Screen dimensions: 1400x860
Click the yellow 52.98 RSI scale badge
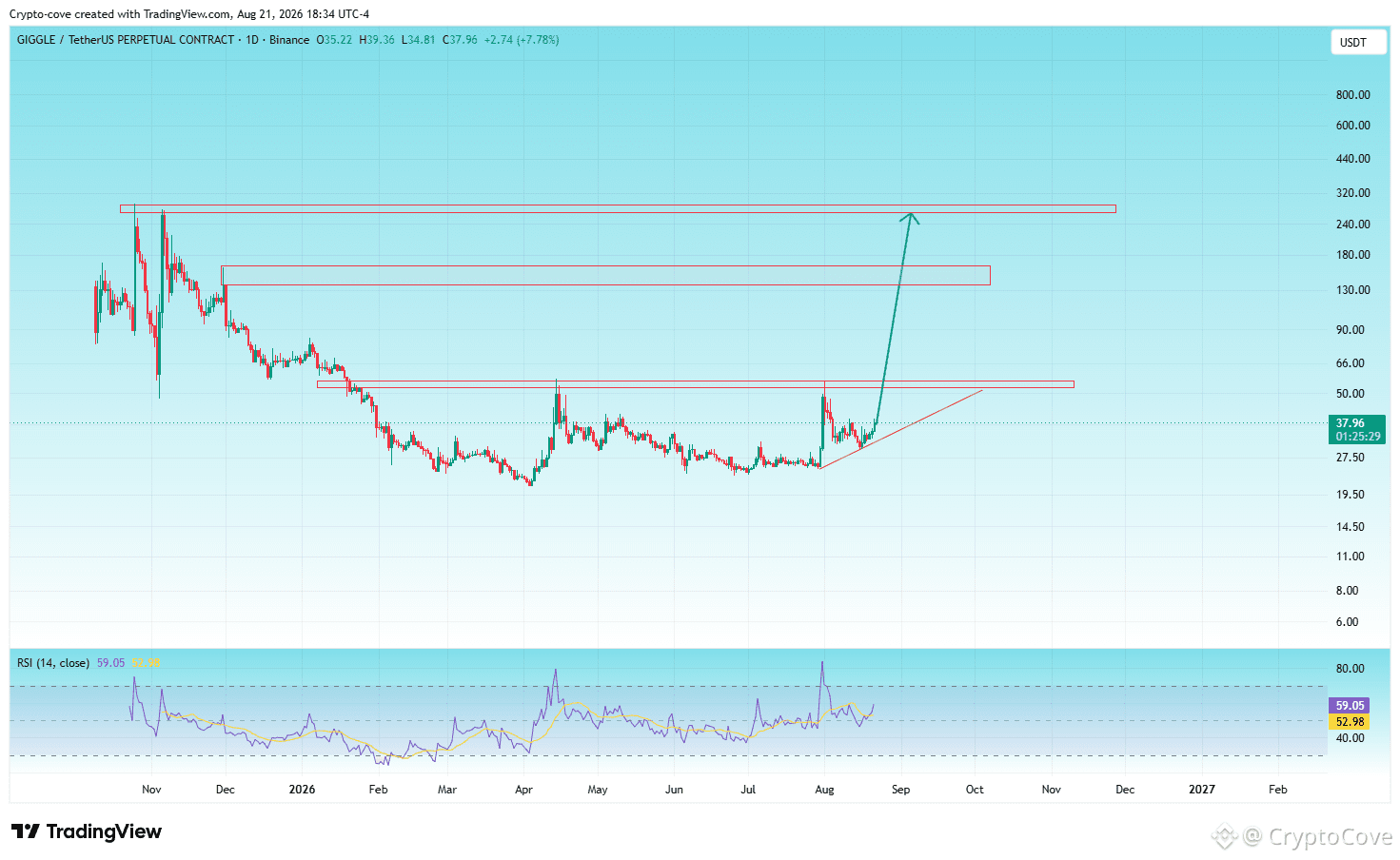click(x=1350, y=722)
